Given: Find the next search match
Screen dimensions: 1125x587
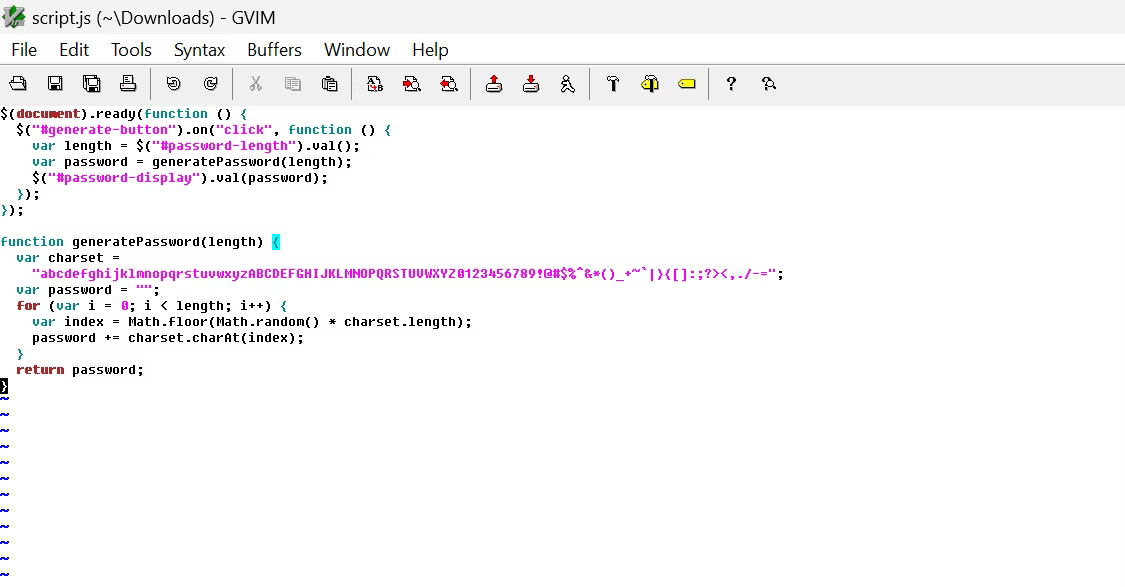Looking at the screenshot, I should (x=412, y=83).
